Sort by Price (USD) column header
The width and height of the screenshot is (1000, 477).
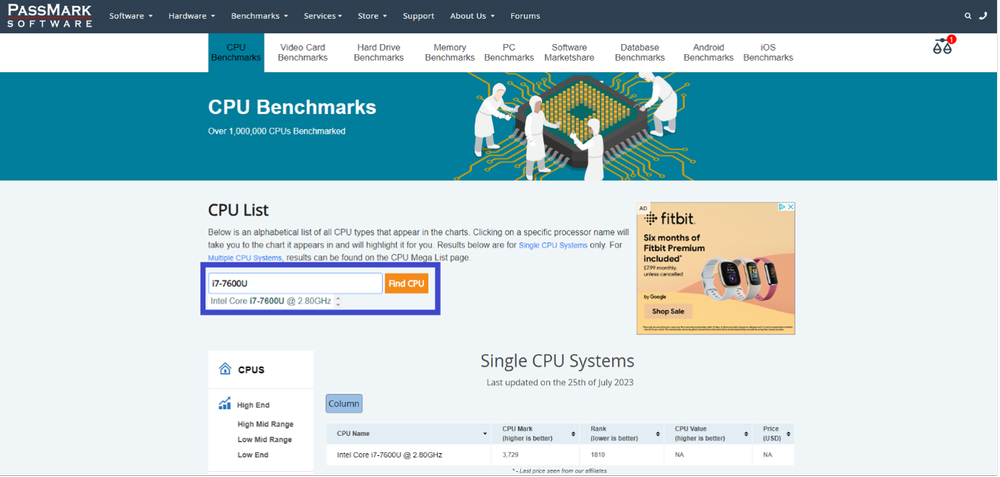pyautogui.click(x=774, y=434)
